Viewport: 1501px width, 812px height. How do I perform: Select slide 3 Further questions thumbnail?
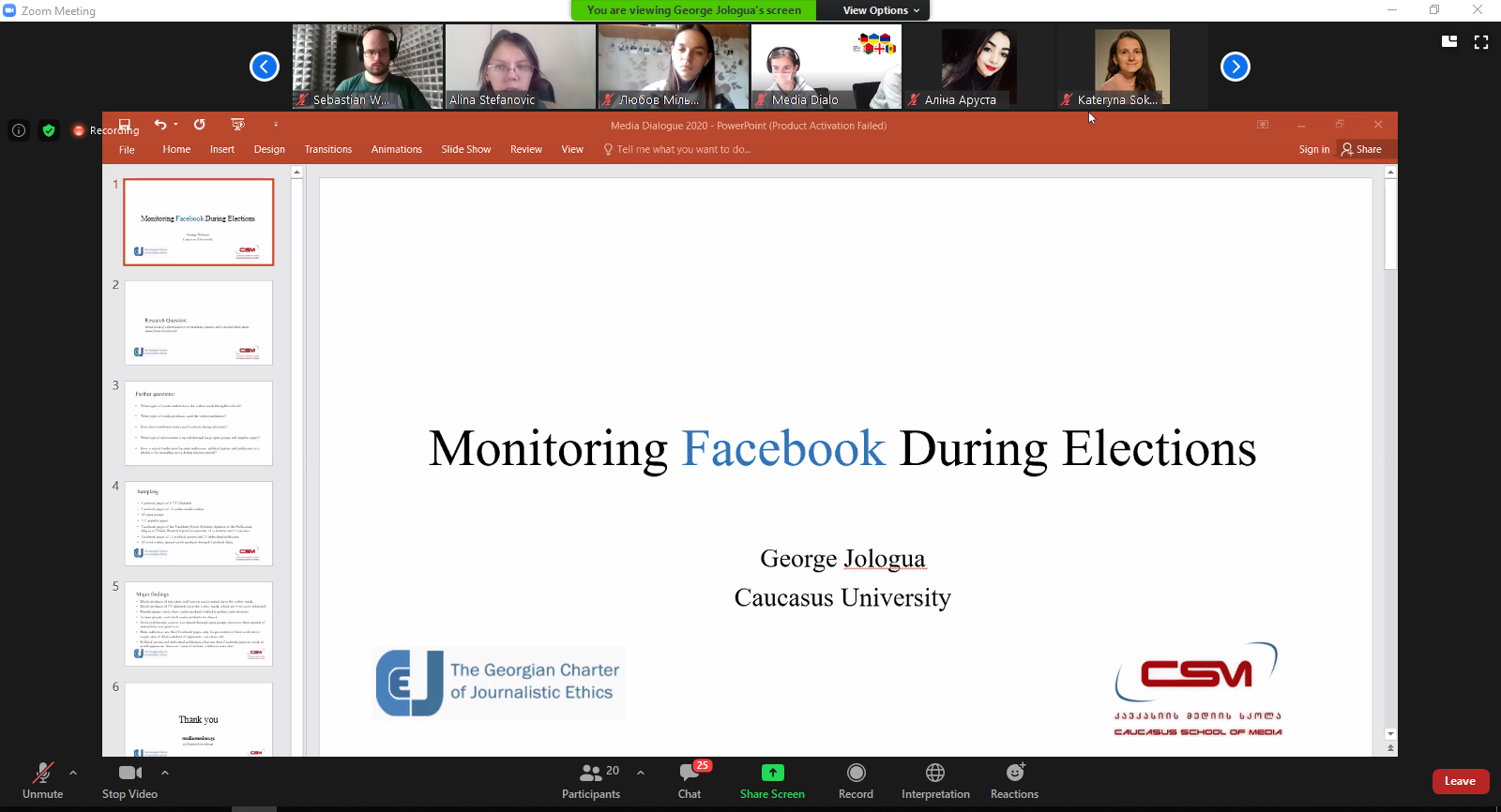point(199,423)
